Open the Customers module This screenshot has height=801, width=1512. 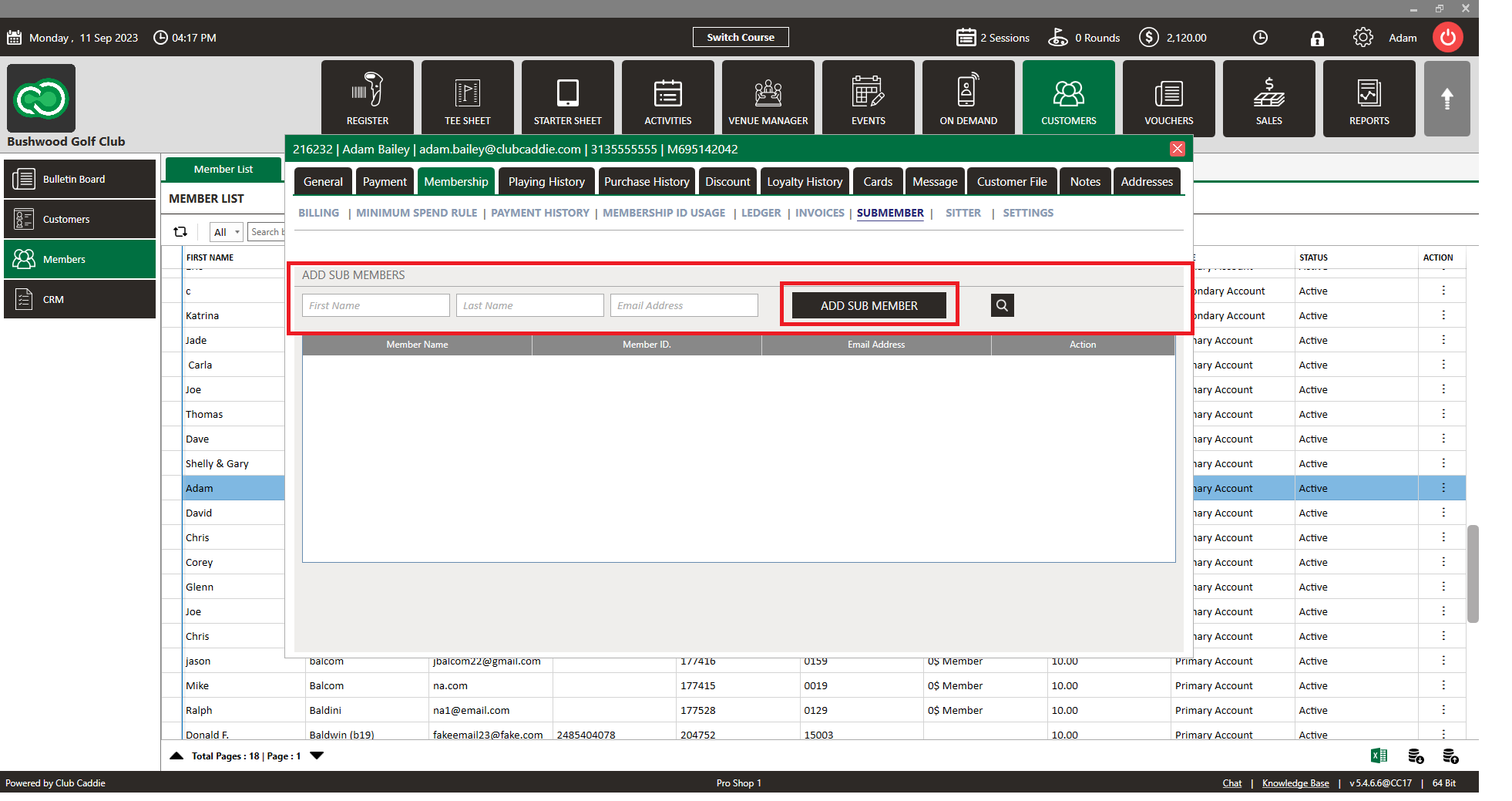(1069, 98)
